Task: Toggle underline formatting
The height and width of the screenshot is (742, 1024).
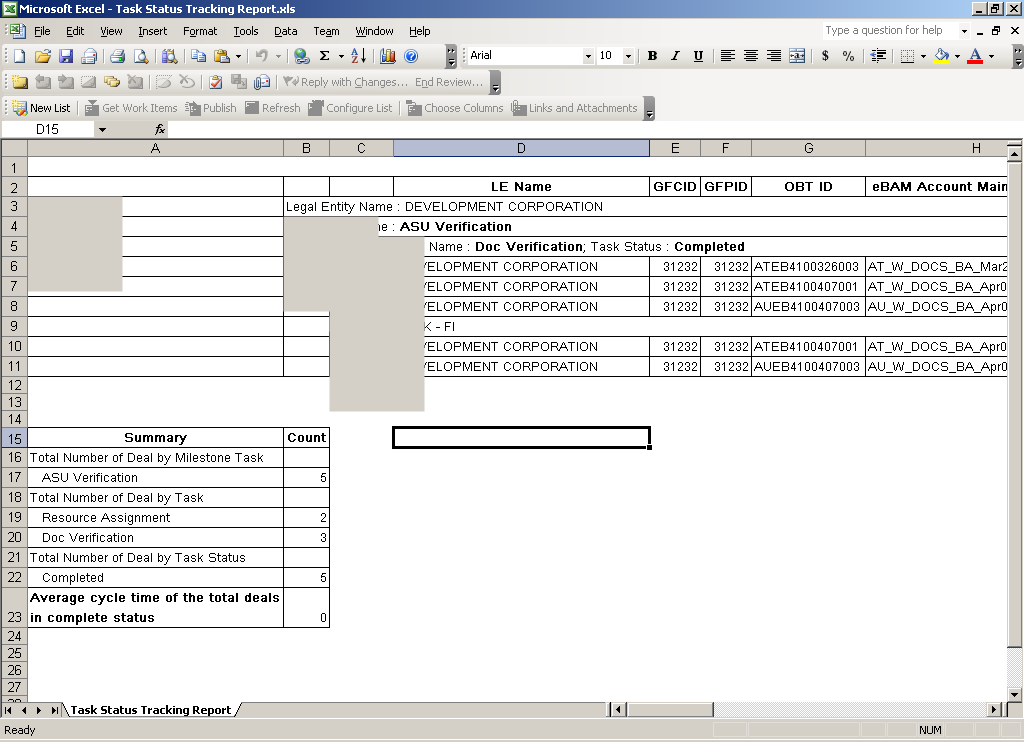Action: click(x=698, y=56)
